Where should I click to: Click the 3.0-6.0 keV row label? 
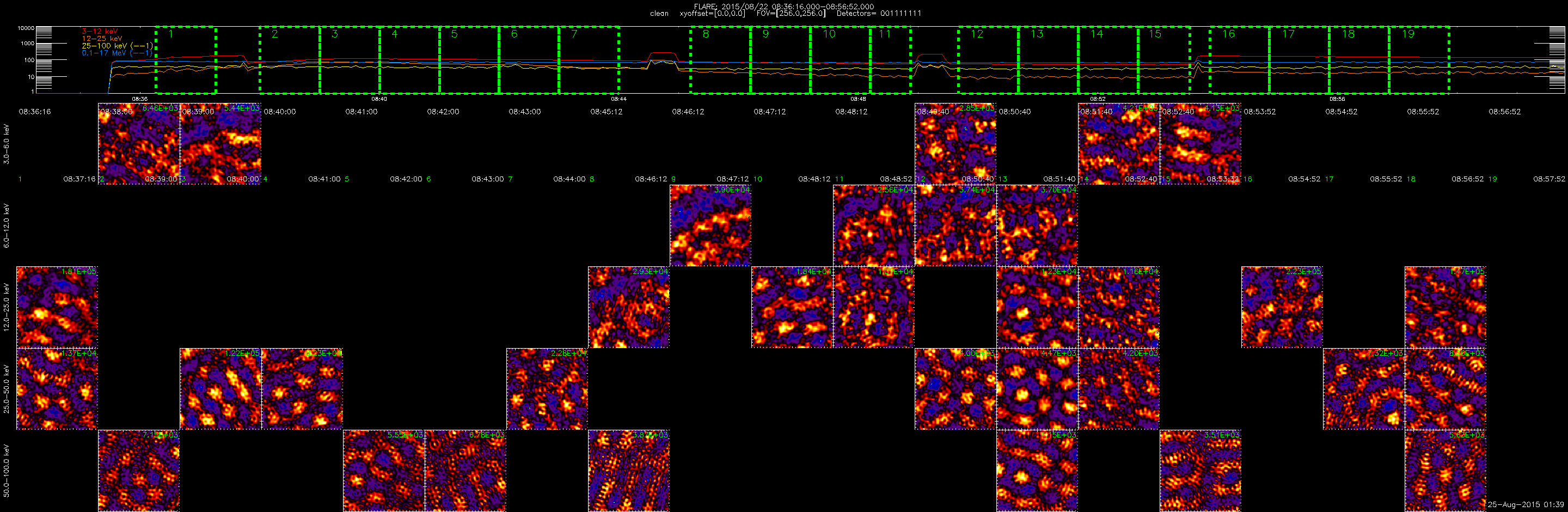7,144
